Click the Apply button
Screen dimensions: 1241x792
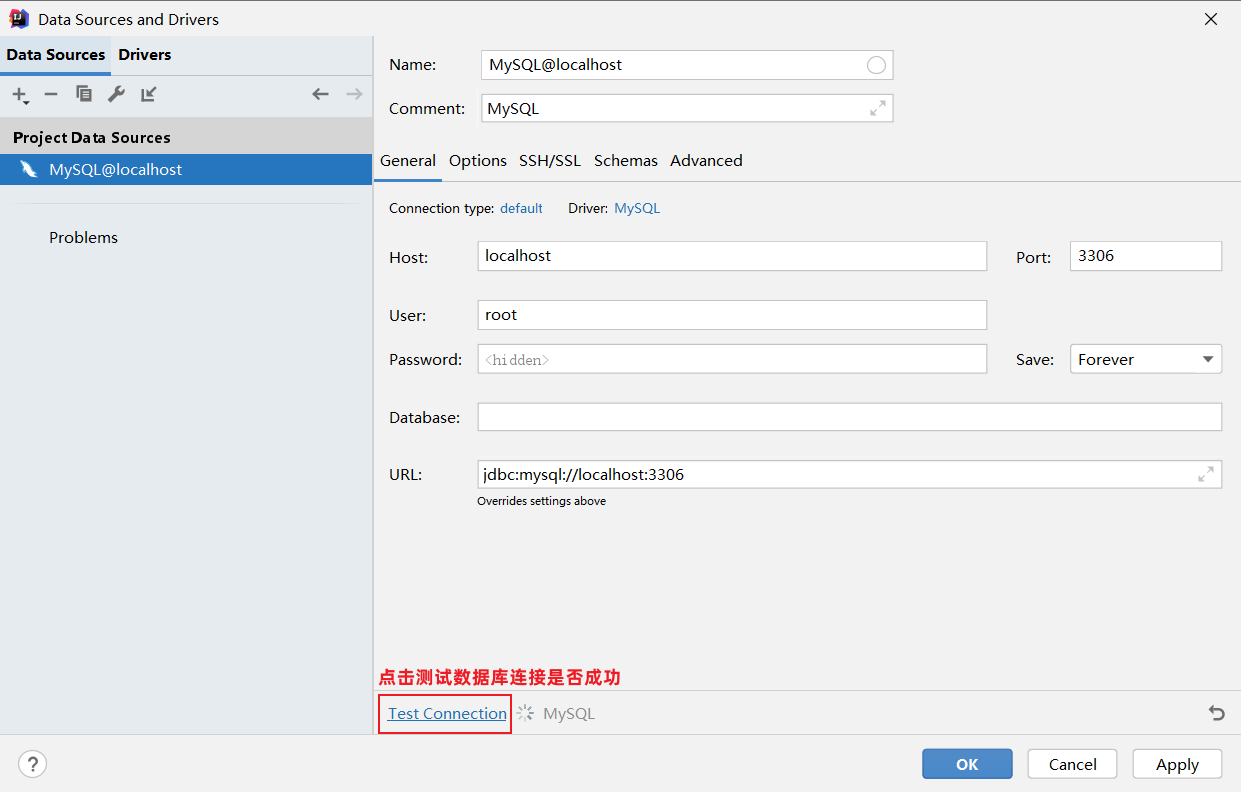coord(1177,764)
